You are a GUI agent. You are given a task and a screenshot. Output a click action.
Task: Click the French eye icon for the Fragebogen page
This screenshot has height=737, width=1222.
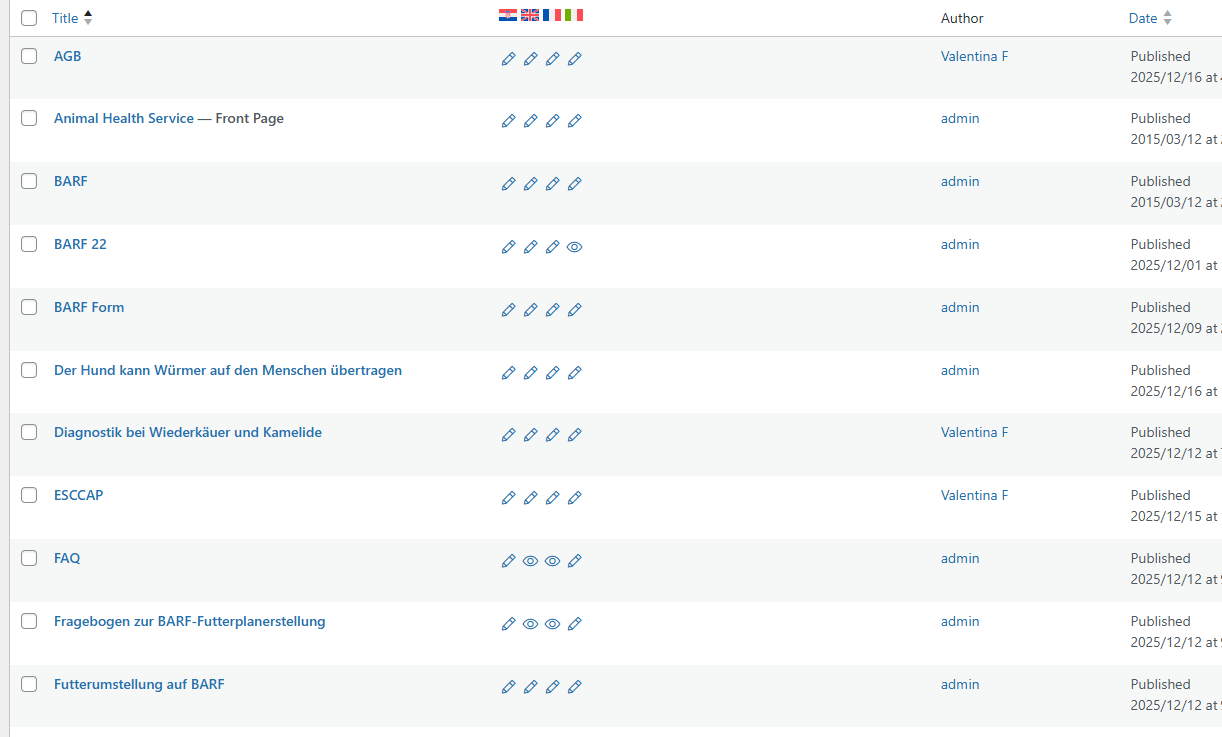click(552, 624)
